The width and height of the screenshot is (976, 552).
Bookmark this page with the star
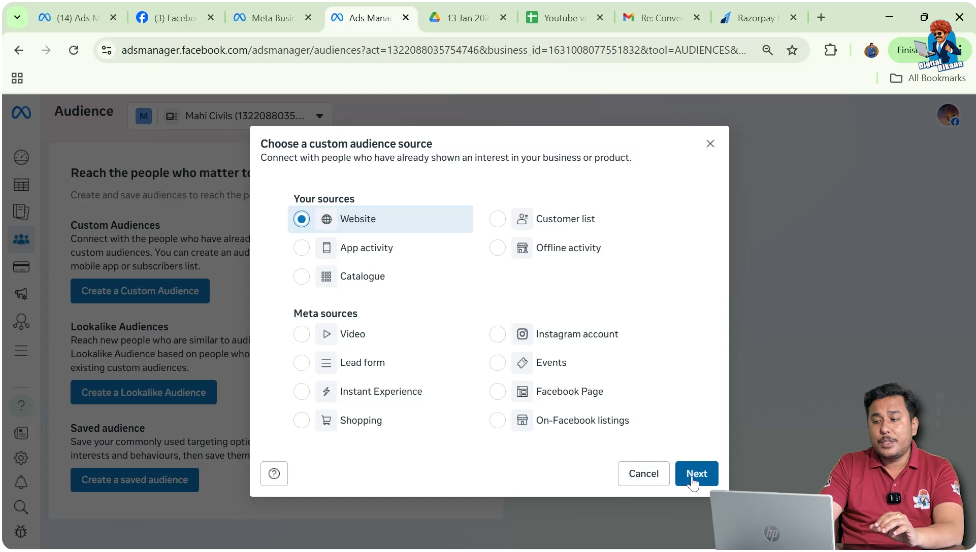(x=792, y=50)
